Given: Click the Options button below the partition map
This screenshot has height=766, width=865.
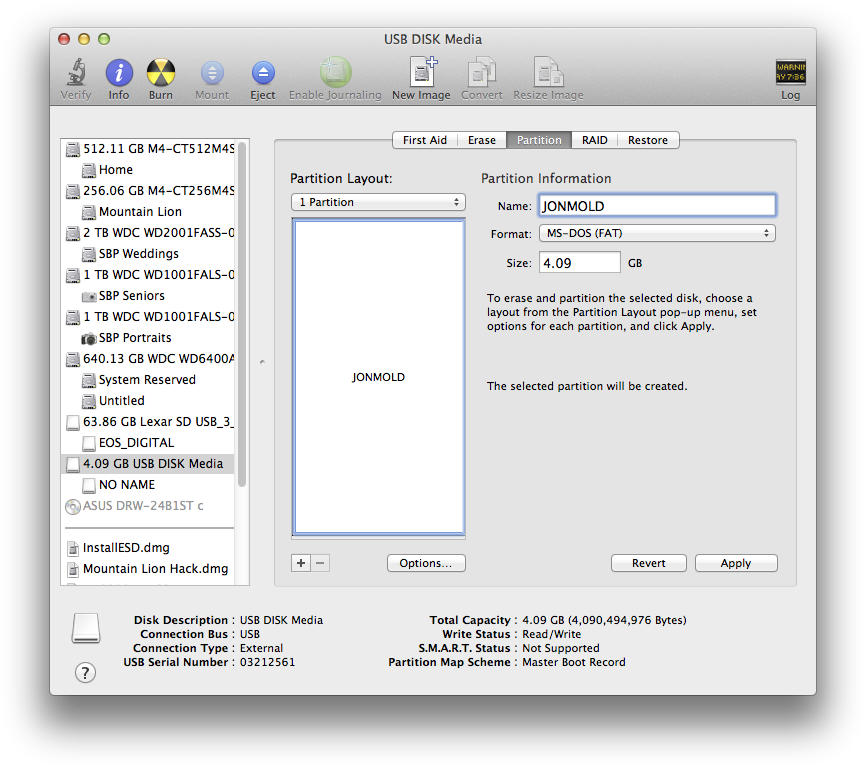Looking at the screenshot, I should coord(426,563).
